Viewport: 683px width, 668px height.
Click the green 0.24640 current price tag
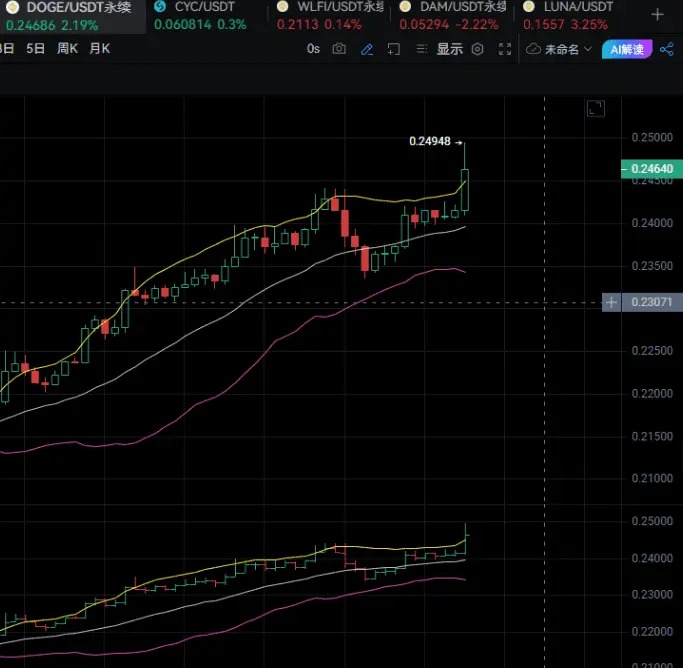click(x=652, y=169)
